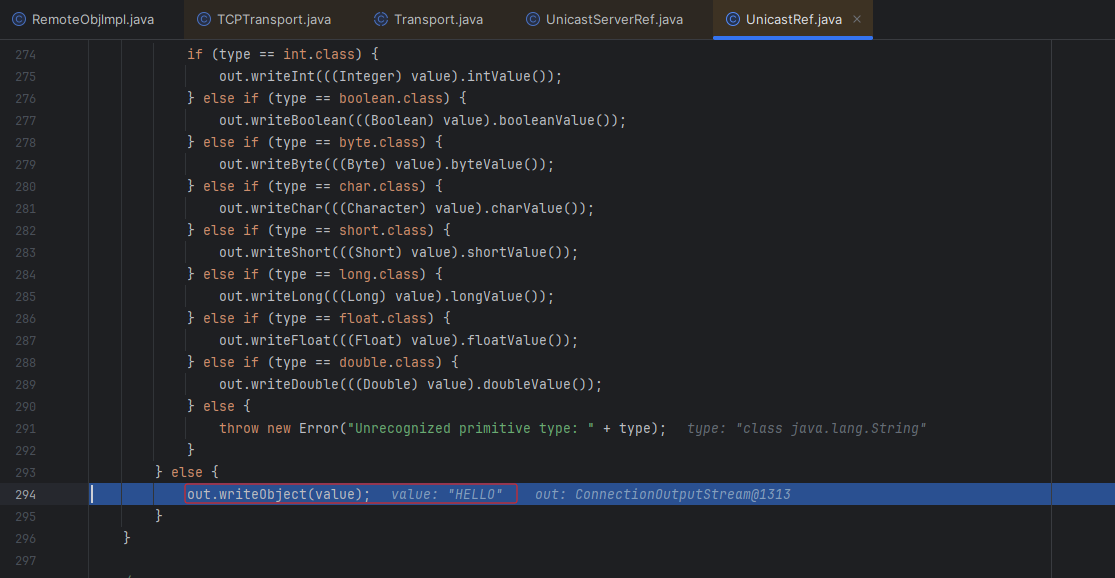This screenshot has width=1115, height=578.
Task: Click line number 294 in the gutter
Action: point(24,494)
